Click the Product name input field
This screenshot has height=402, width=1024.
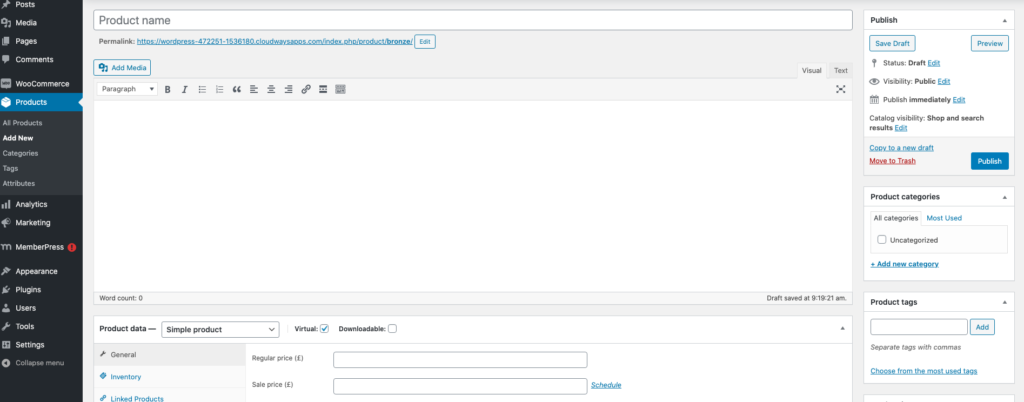[x=473, y=20]
